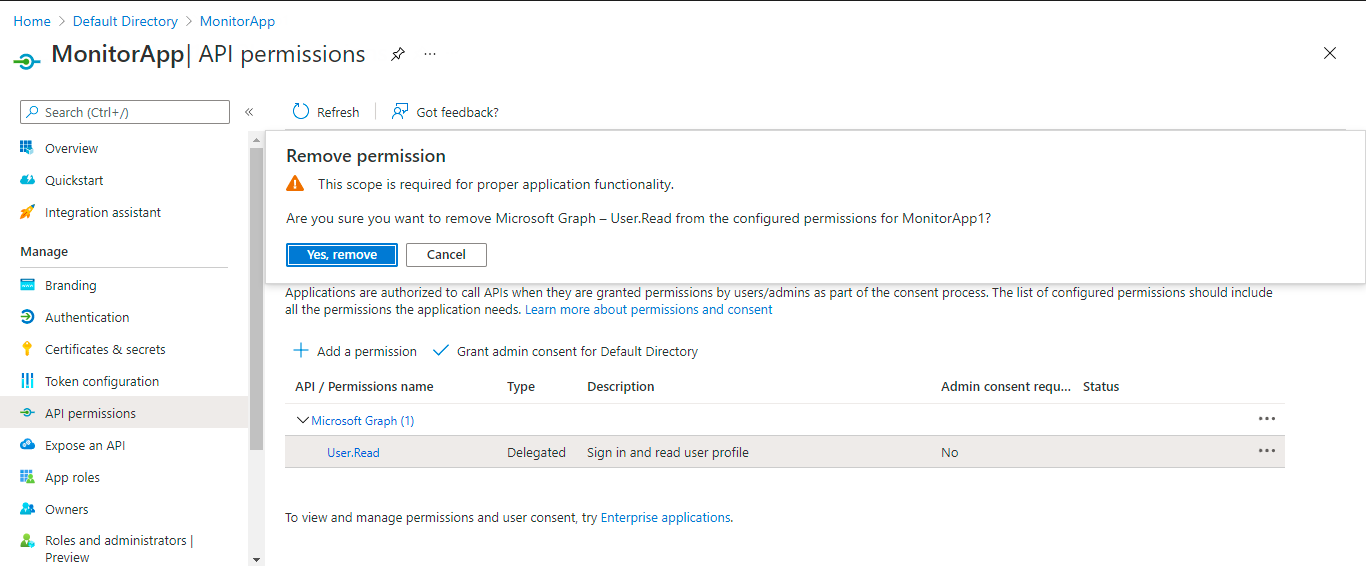Click the Type column header
This screenshot has height=566, width=1366.
coord(521,387)
